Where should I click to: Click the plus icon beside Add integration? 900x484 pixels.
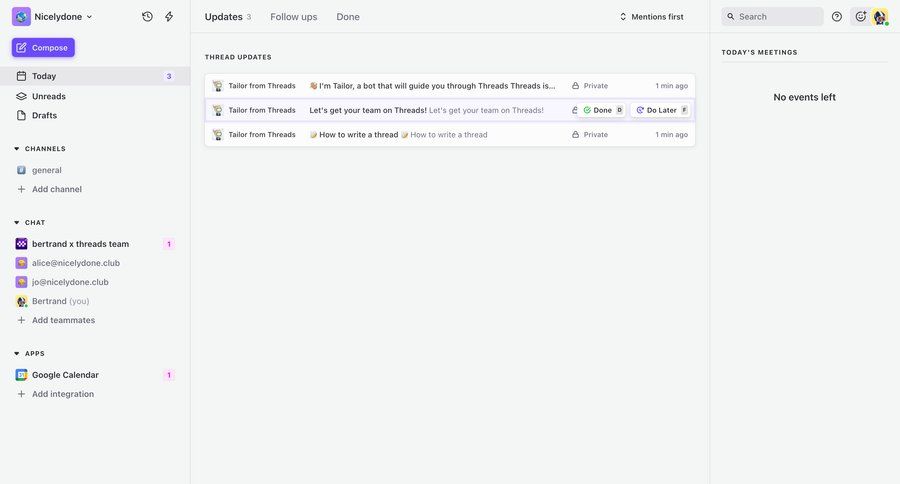pos(21,394)
